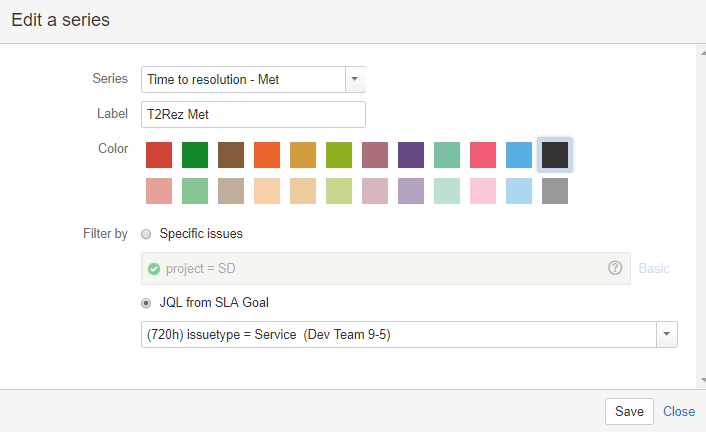This screenshot has width=706, height=432.
Task: Select the sky blue color swatch
Action: tap(519, 155)
